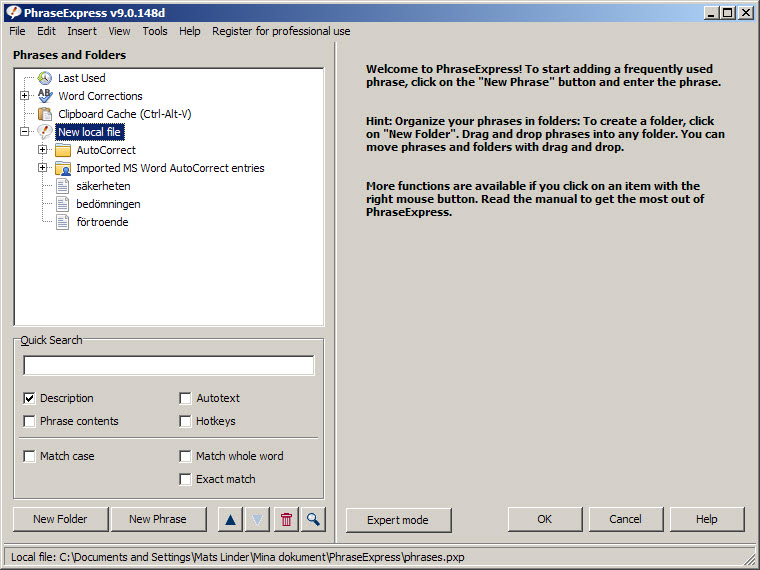Select Clipboard Cache (Ctrl-Alt-V) entry
The width and height of the screenshot is (760, 570).
click(x=125, y=114)
